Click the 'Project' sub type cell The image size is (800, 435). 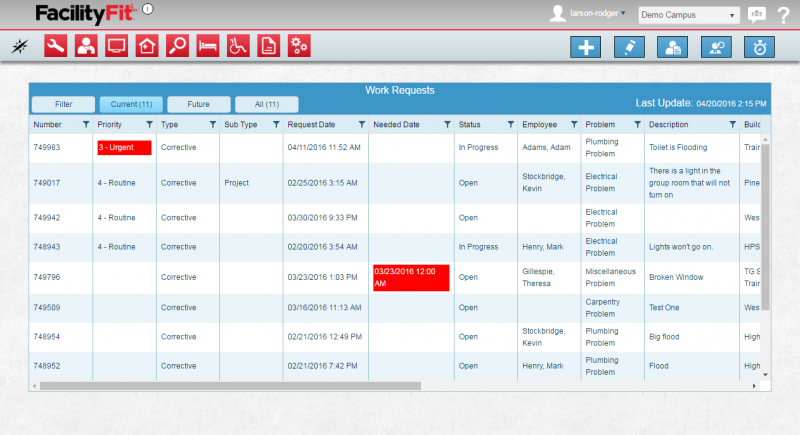[x=237, y=183]
